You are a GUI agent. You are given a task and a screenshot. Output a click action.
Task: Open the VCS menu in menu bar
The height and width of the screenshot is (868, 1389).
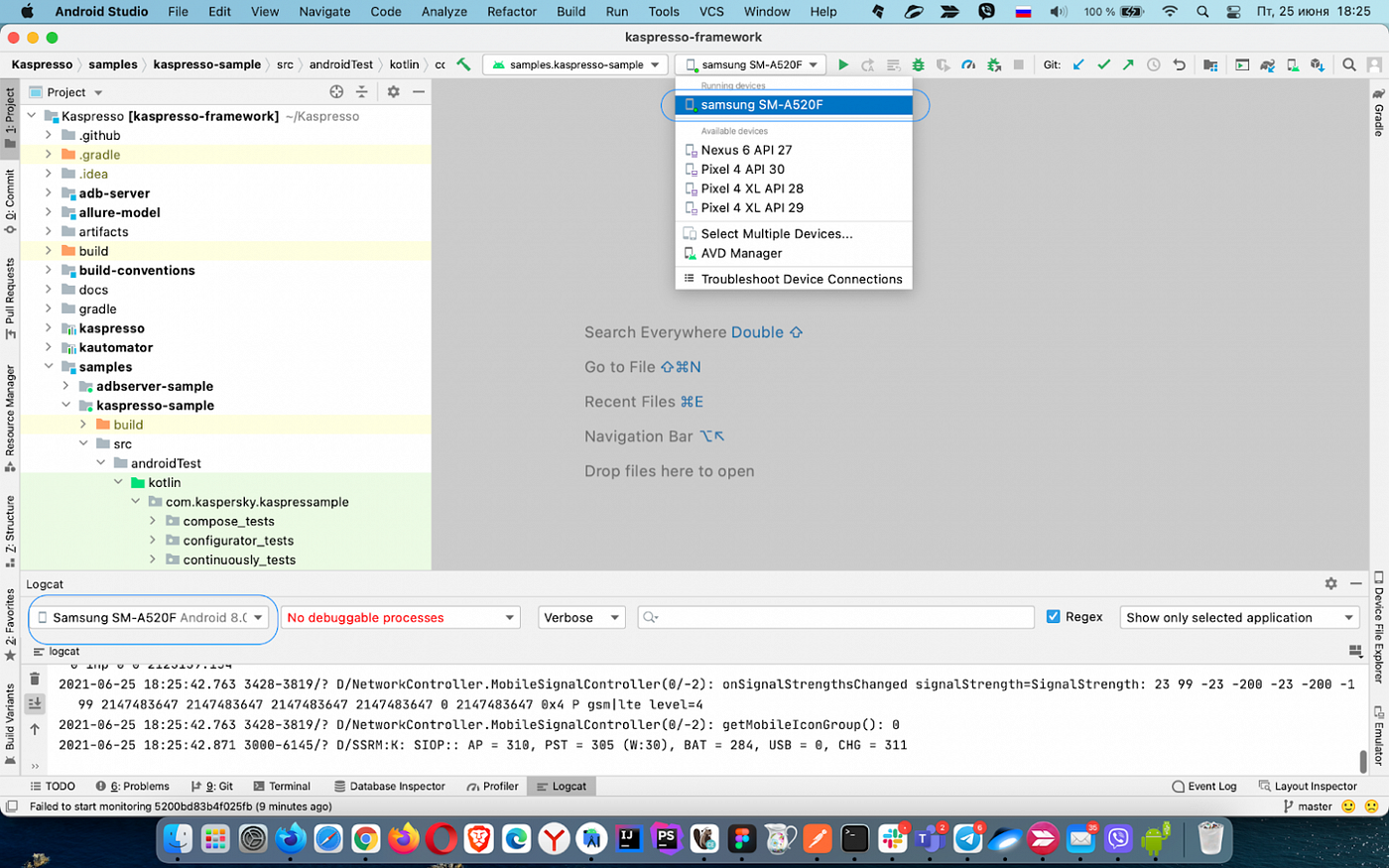[711, 12]
